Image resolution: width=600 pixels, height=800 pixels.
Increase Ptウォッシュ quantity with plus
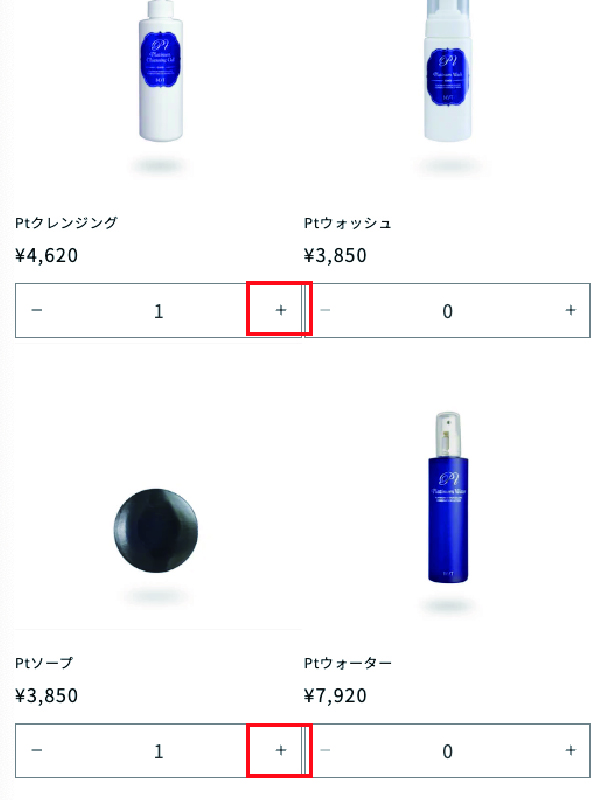click(x=570, y=310)
